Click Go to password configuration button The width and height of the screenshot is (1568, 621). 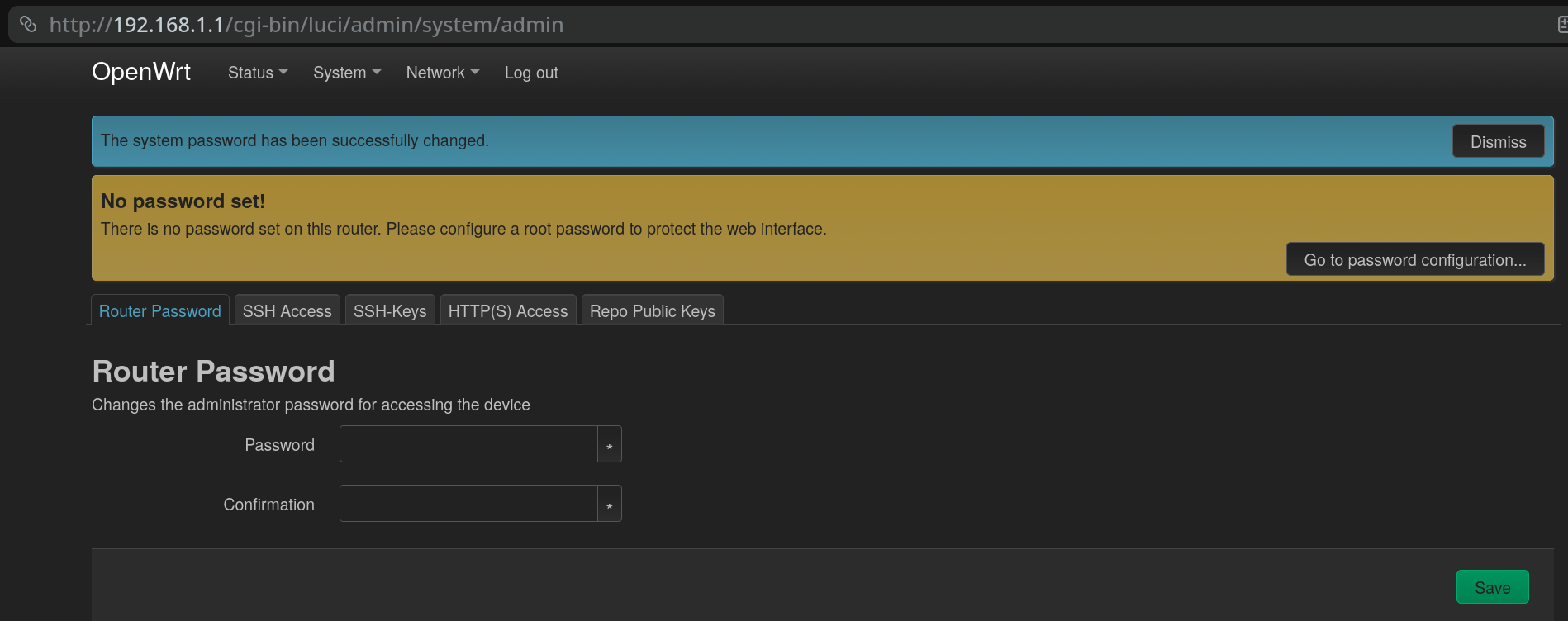tap(1415, 259)
